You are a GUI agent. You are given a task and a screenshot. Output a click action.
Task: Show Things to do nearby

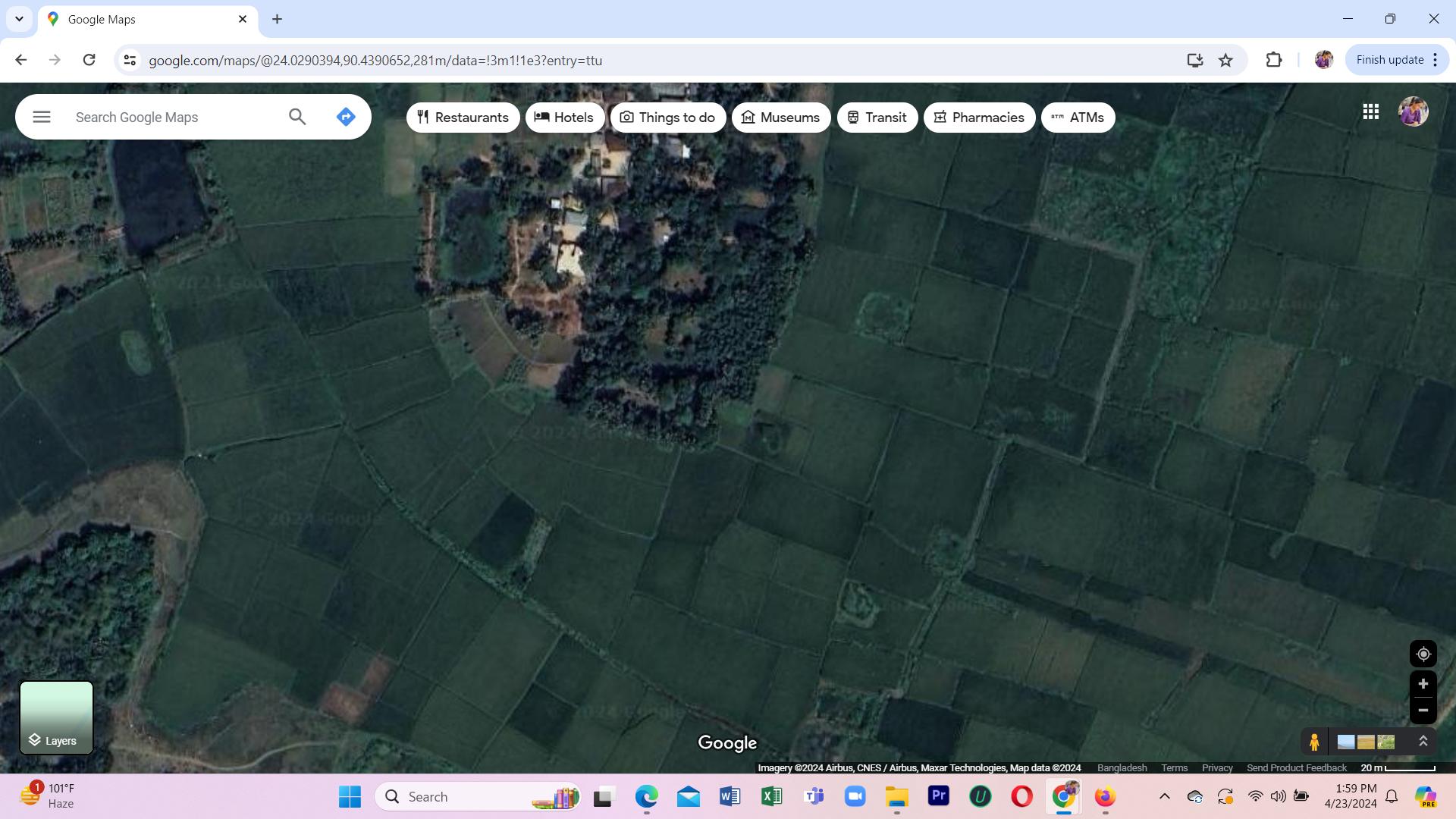(x=667, y=118)
